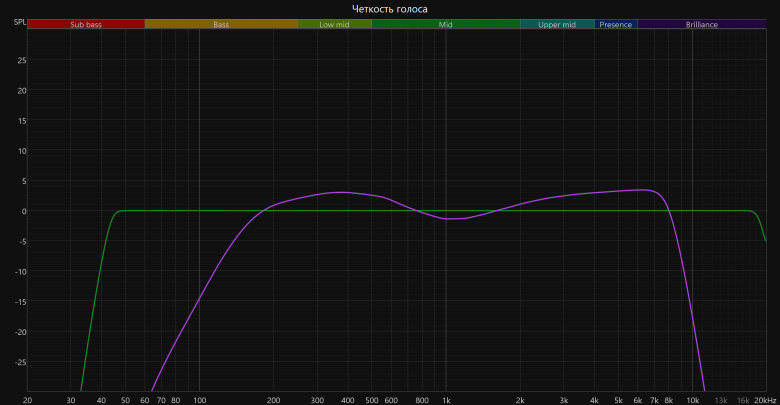Screen dimensions: 780x405
Task: Click the 20kHz frequency label
Action: click(765, 400)
